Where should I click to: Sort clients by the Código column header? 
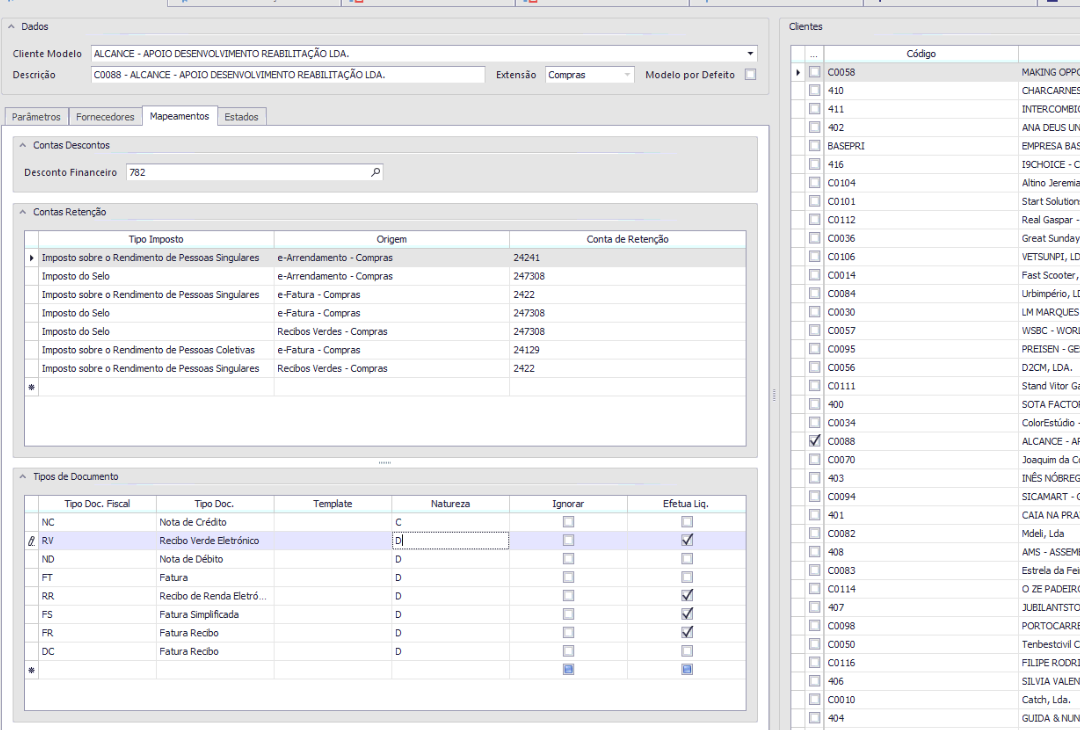point(920,54)
